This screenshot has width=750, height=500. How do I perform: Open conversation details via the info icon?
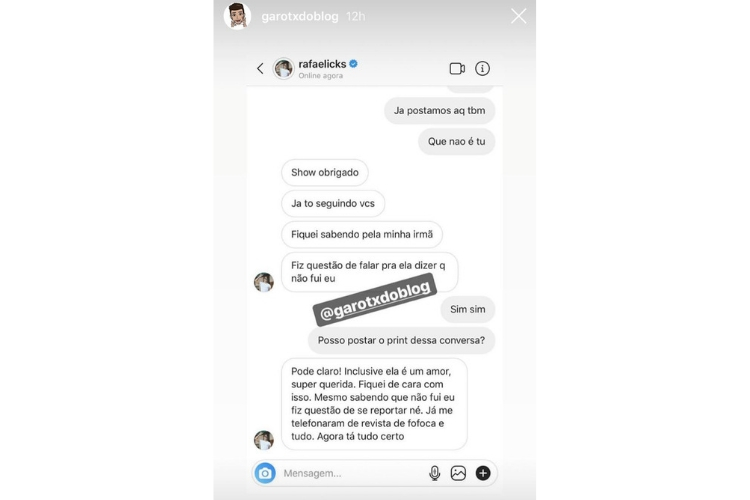tap(482, 68)
